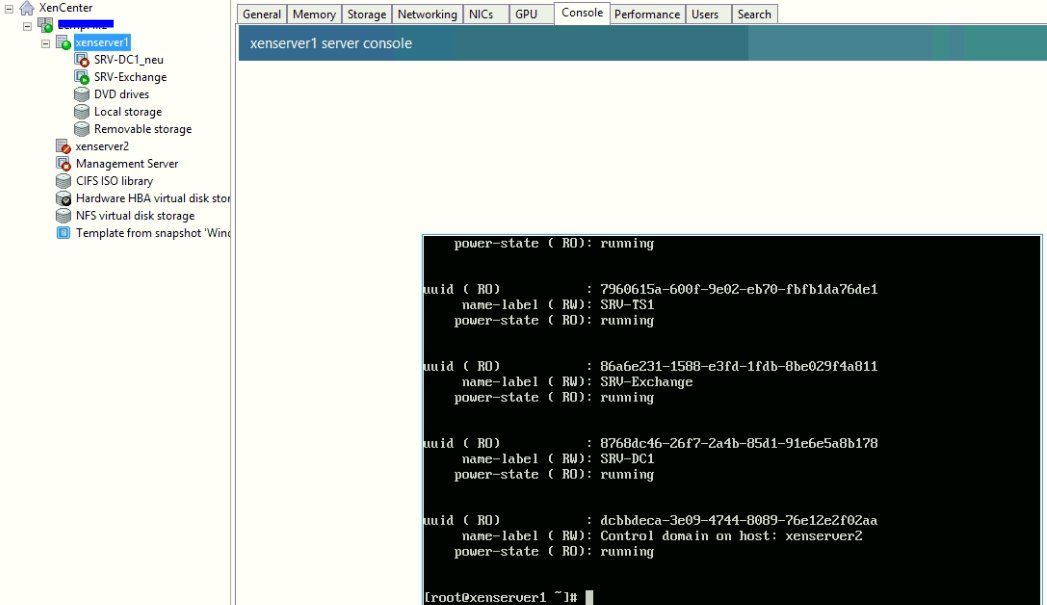Viewport: 1047px width, 605px height.
Task: Click the XenCenter home icon
Action: (x=27, y=8)
